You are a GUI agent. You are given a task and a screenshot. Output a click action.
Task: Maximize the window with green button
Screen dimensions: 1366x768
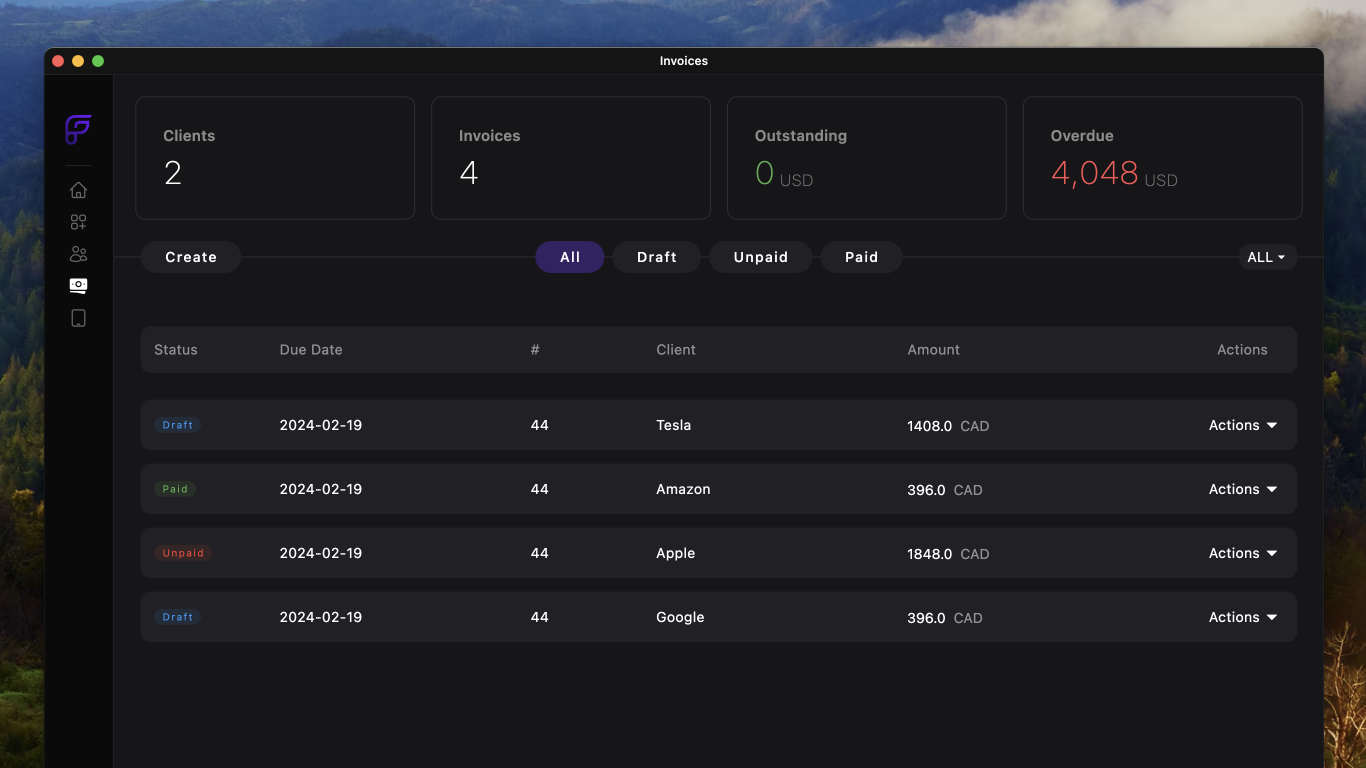98,61
